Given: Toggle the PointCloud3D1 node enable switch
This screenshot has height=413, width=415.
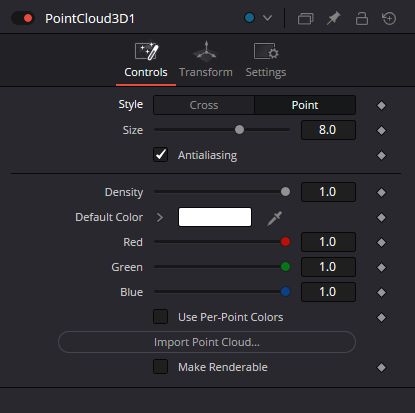Looking at the screenshot, I should click(23, 18).
